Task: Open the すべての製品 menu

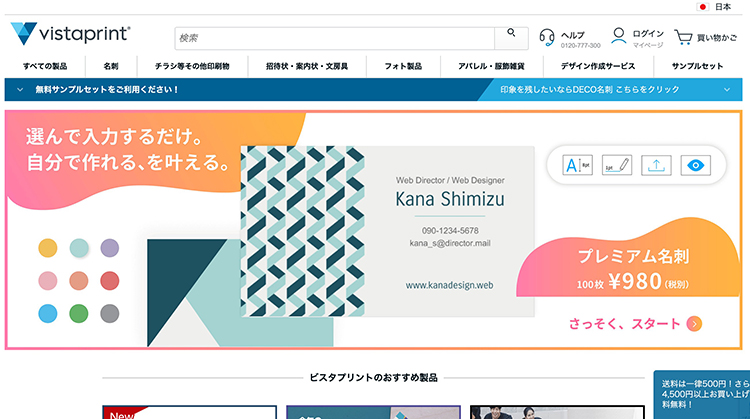Action: 45,66
